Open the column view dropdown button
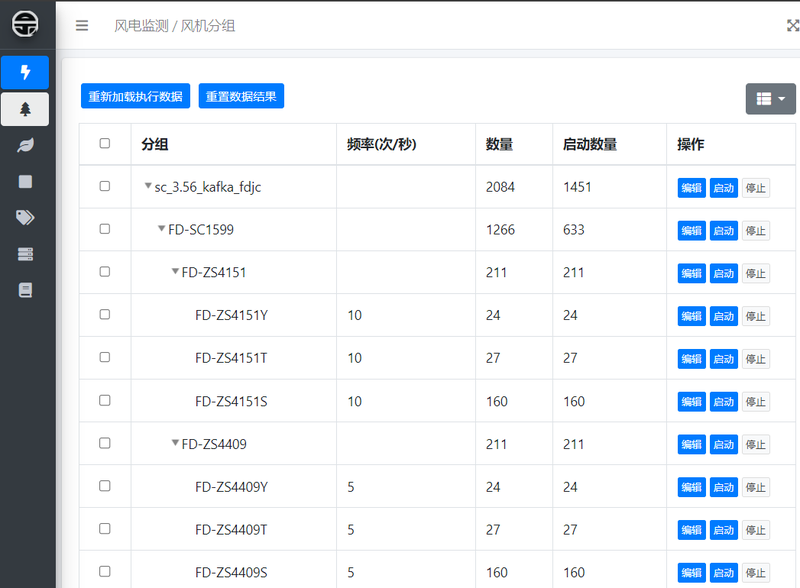 (x=770, y=99)
